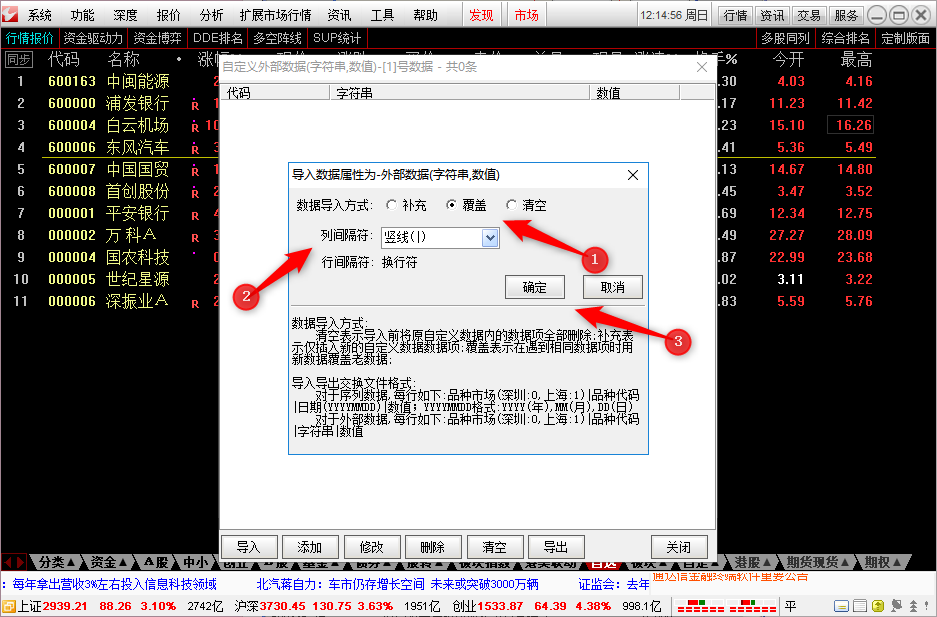The width and height of the screenshot is (937, 617).
Task: Click the 字符串 column header
Action: (x=460, y=93)
